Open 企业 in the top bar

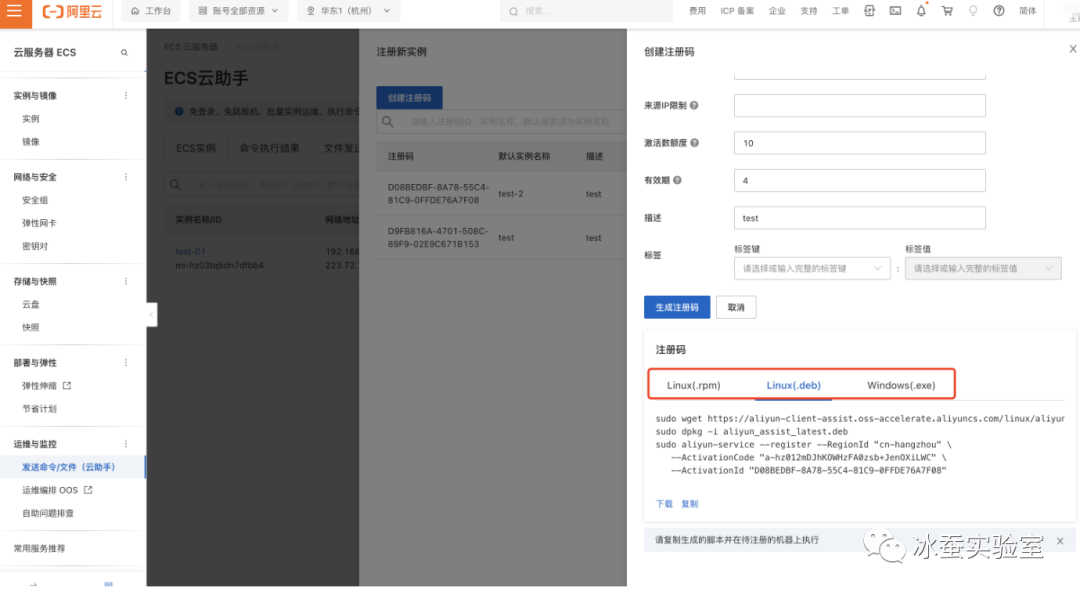pos(777,11)
